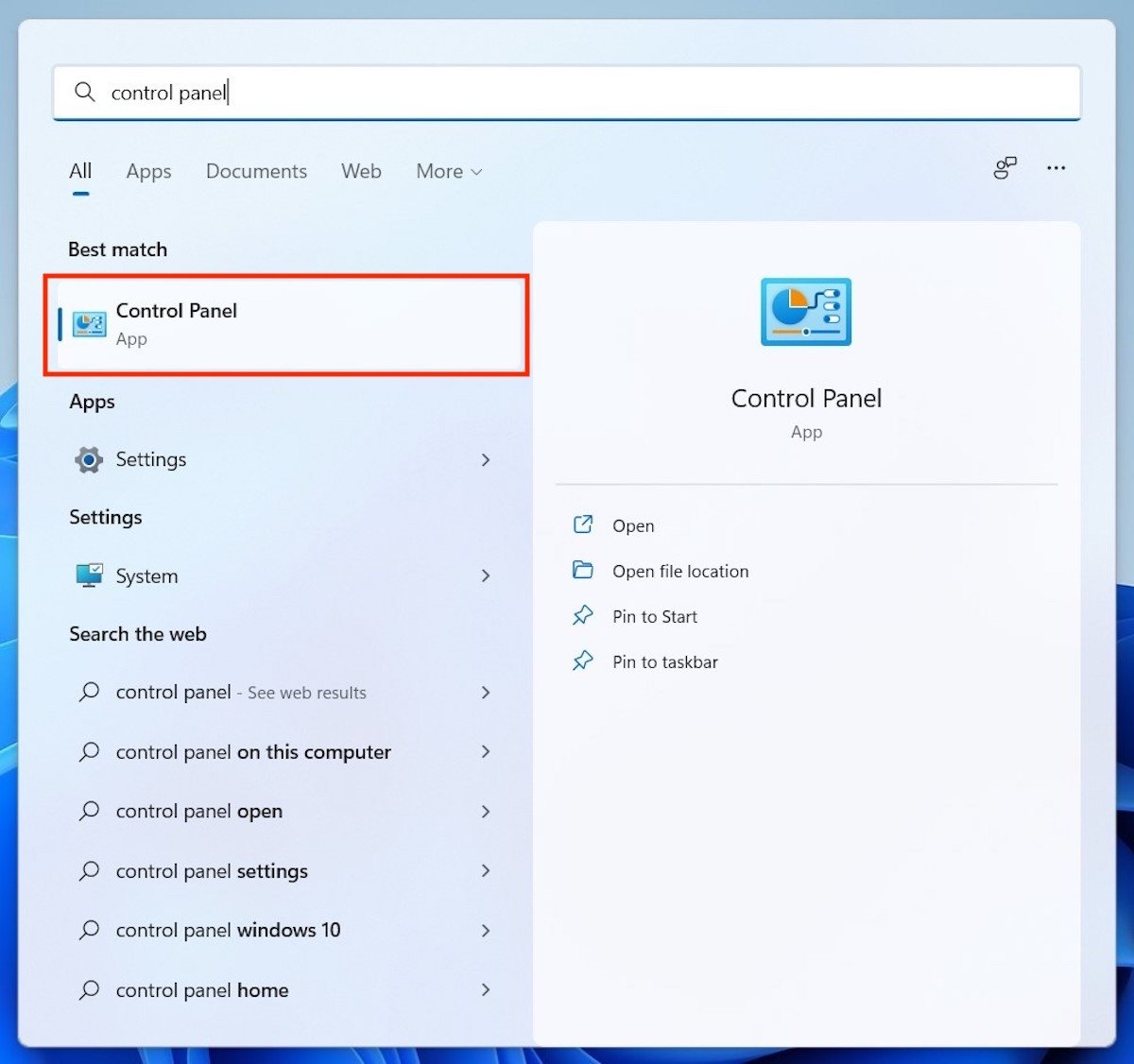Click Open file location
Viewport: 1134px width, 1064px height.
pyautogui.click(x=680, y=571)
